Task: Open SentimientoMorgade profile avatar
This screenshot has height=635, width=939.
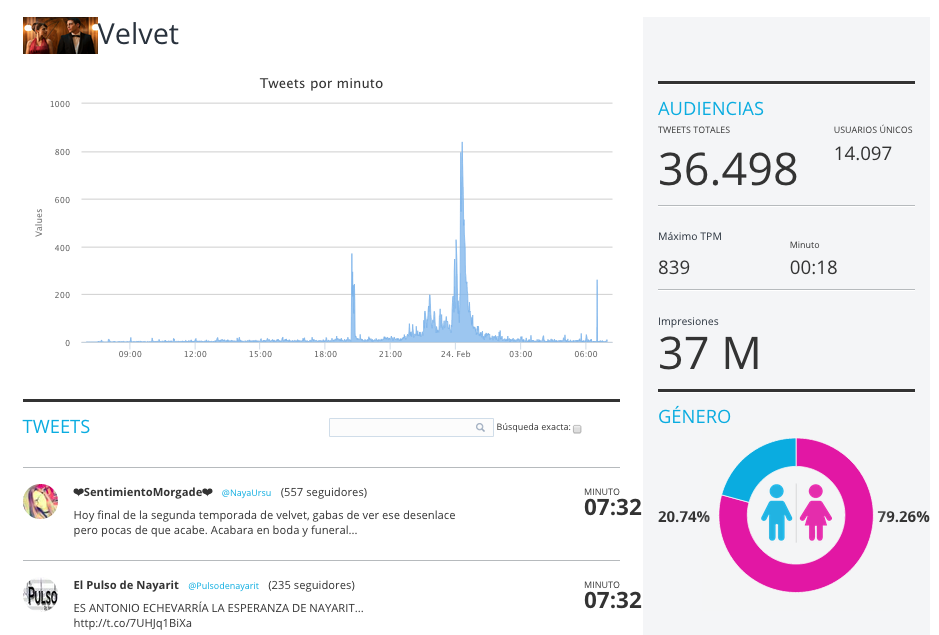Action: point(41,501)
